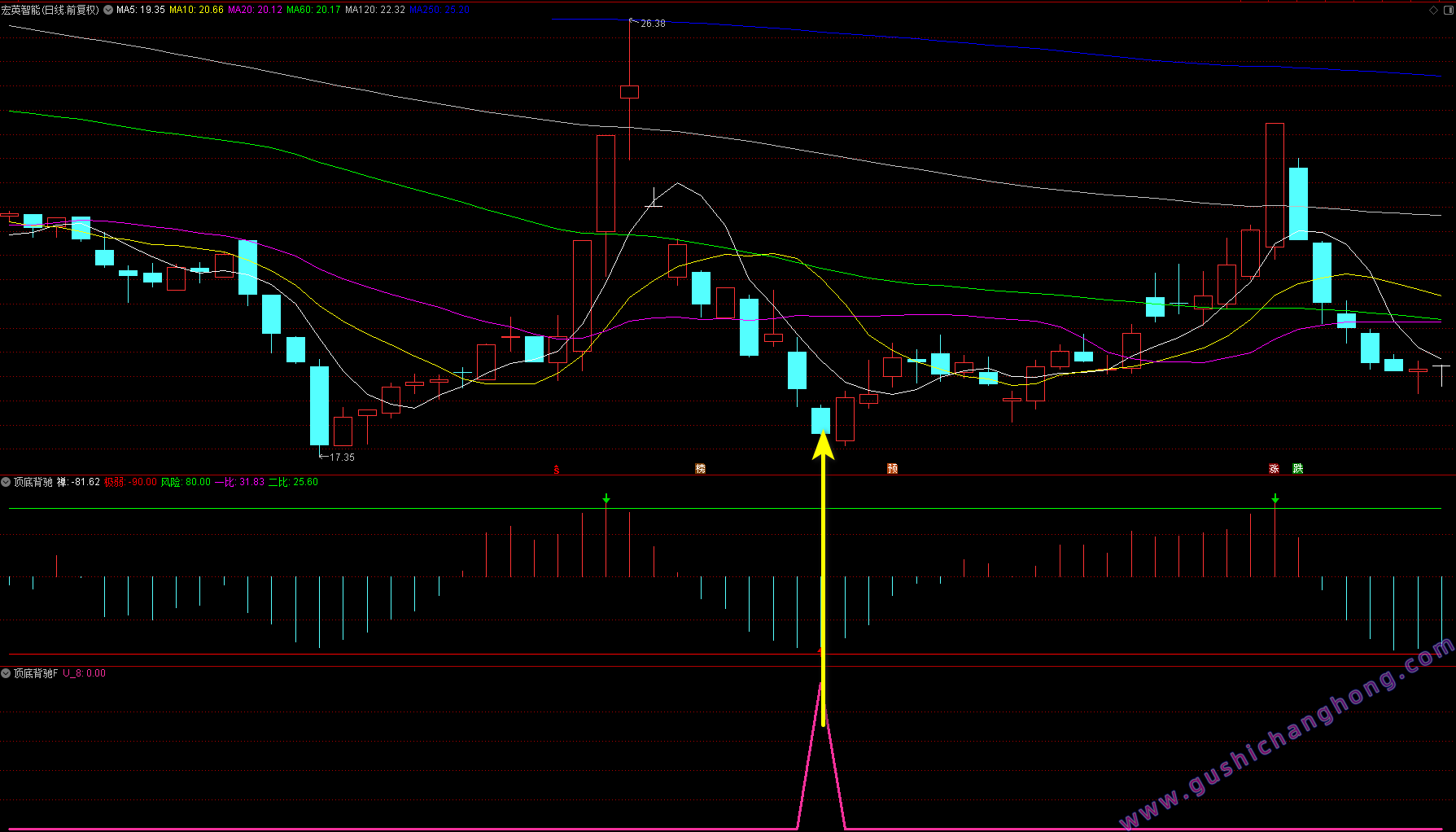The width and height of the screenshot is (1456, 832).
Task: Open the 涨 event marker below the chart
Action: [1274, 469]
